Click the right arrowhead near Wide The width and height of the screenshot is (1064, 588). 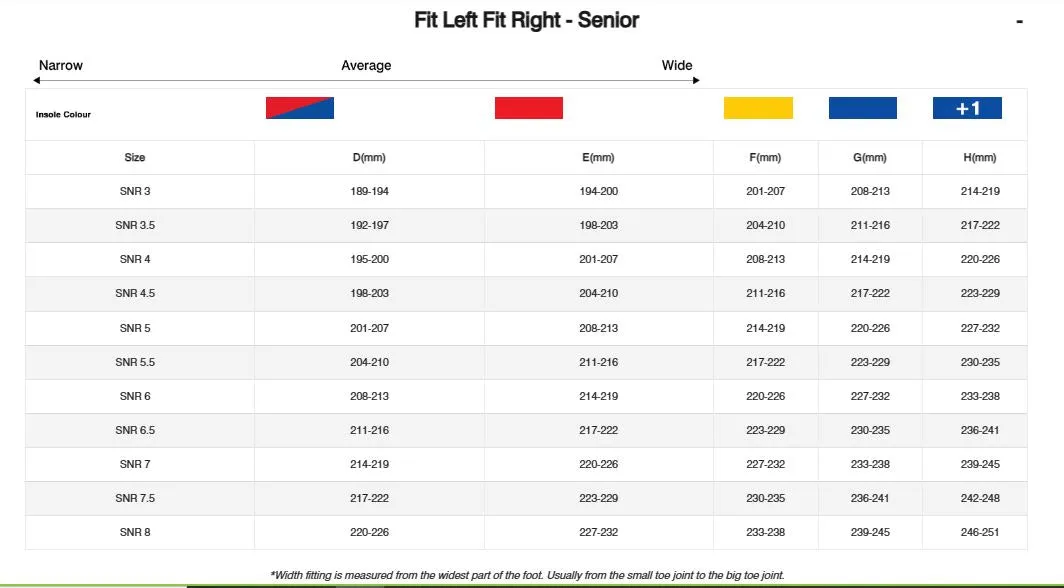coord(696,80)
